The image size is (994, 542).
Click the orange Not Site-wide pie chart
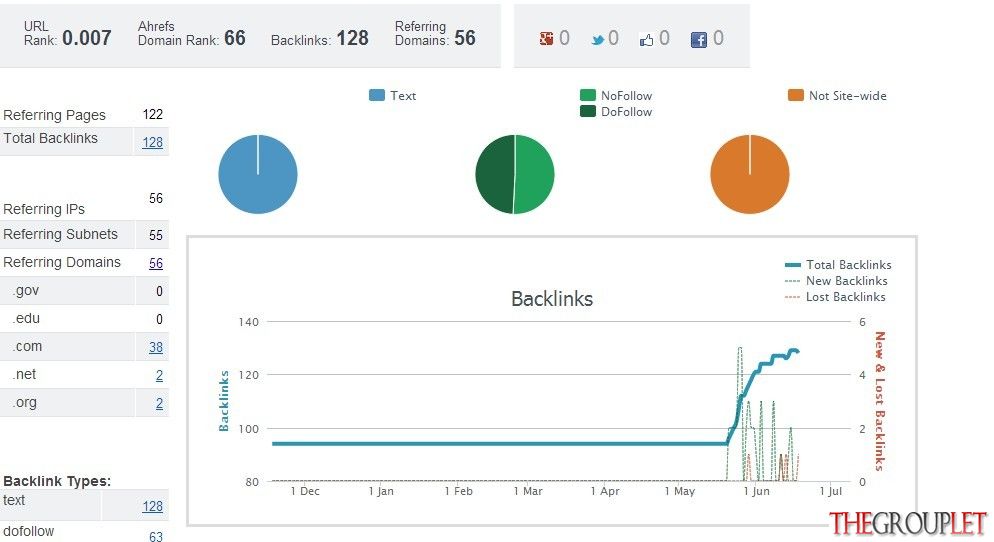coord(750,174)
